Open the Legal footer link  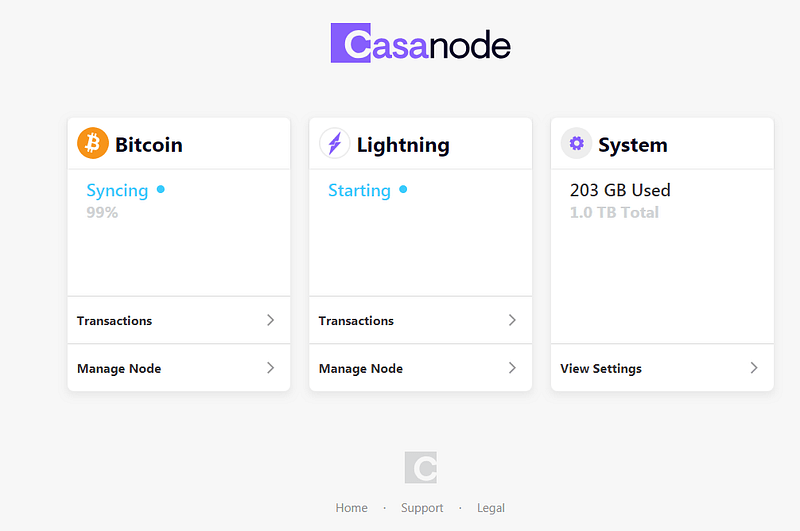tap(491, 508)
